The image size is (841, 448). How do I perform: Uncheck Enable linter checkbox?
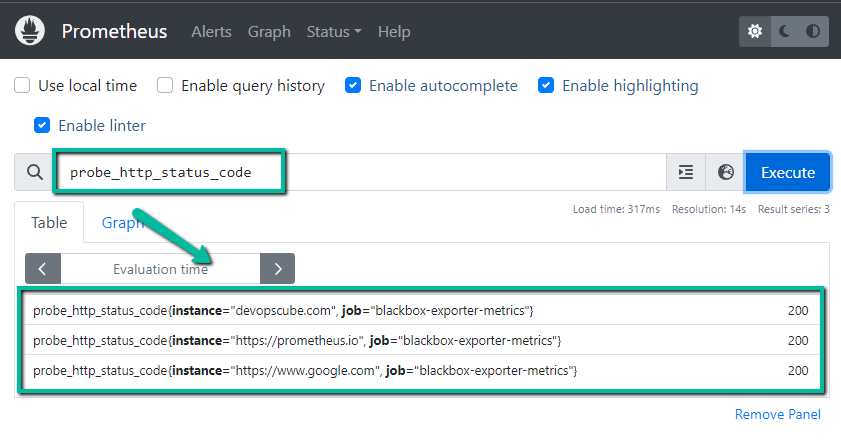point(42,125)
